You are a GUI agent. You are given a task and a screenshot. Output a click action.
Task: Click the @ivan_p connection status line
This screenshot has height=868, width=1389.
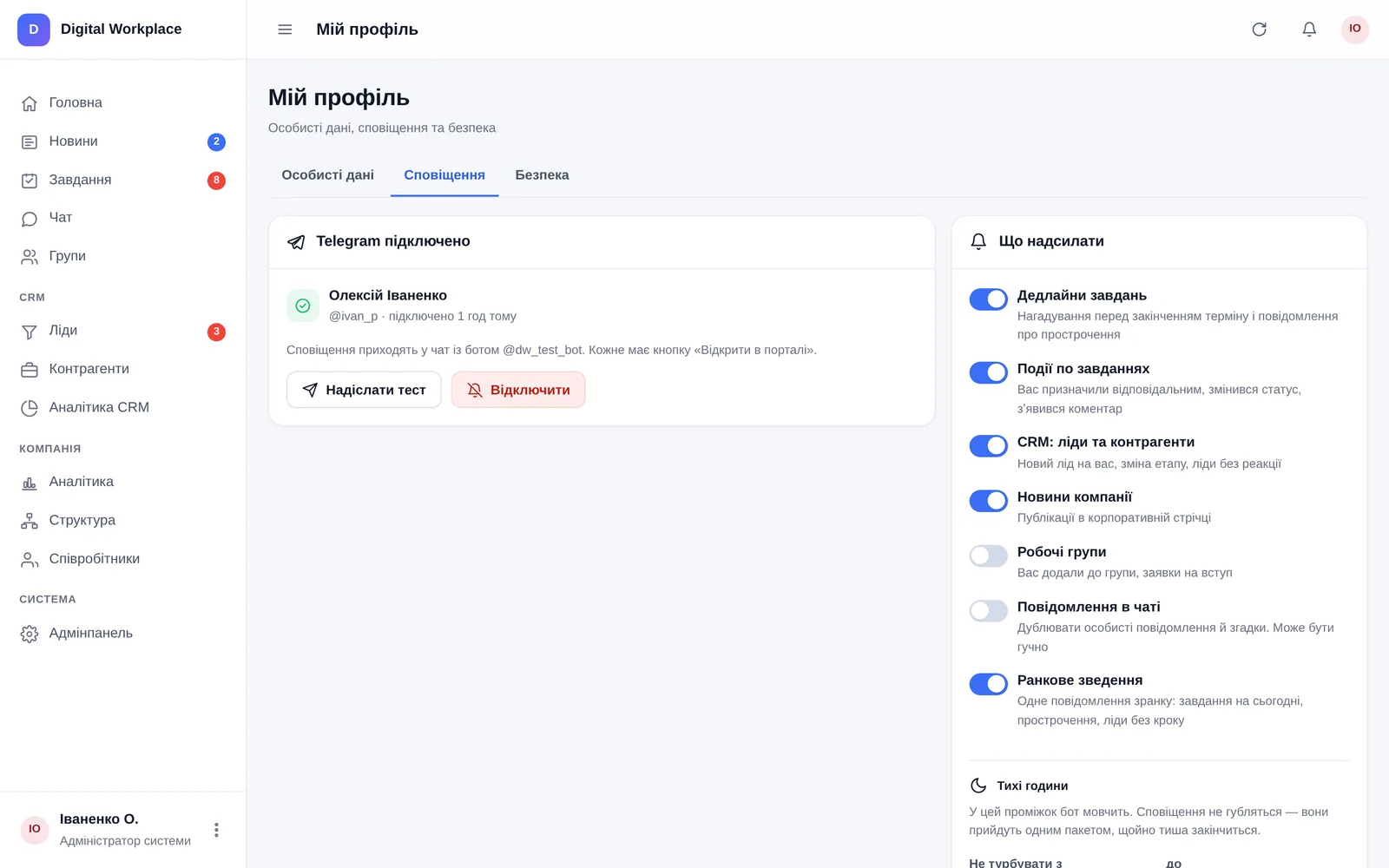click(x=423, y=316)
